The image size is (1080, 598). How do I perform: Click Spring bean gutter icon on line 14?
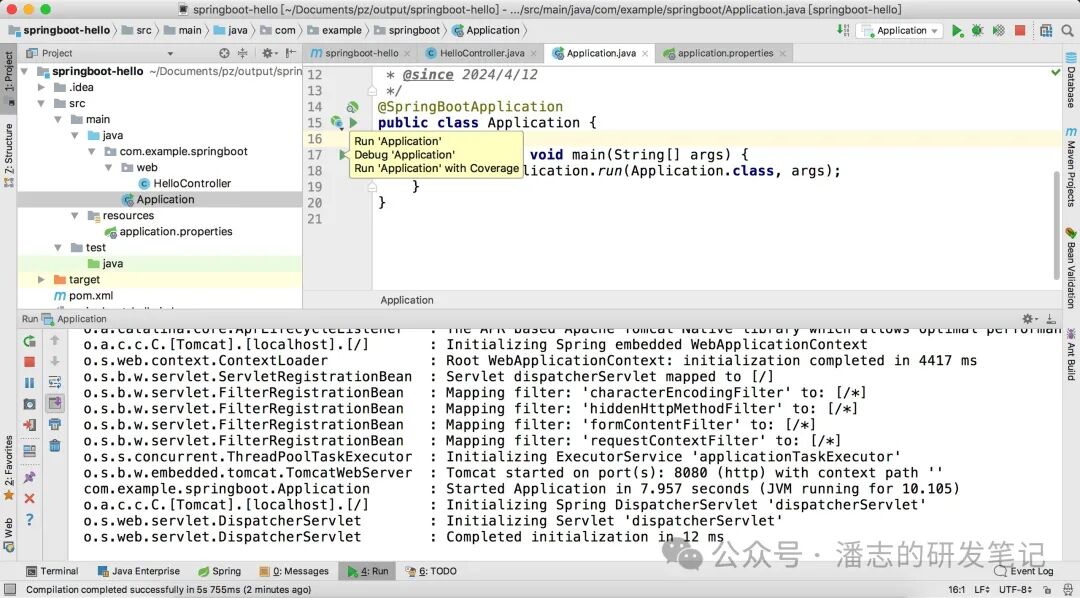point(352,107)
